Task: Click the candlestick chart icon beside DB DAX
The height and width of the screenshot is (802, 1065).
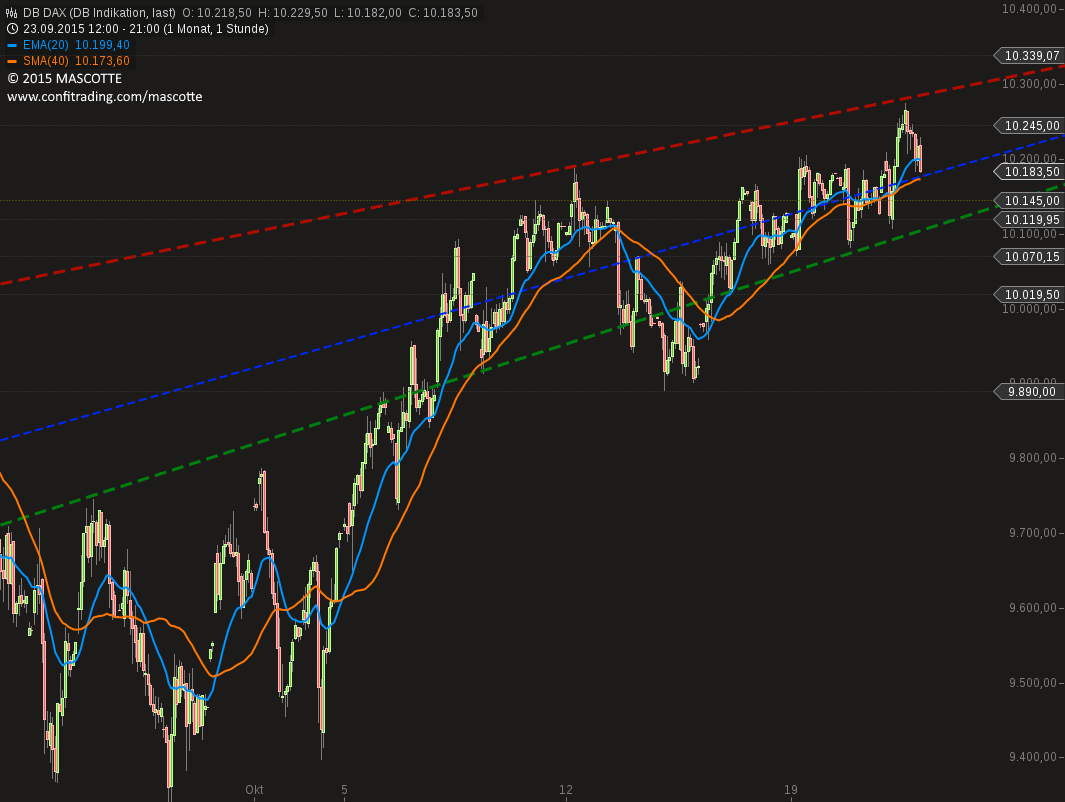Action: pos(12,13)
